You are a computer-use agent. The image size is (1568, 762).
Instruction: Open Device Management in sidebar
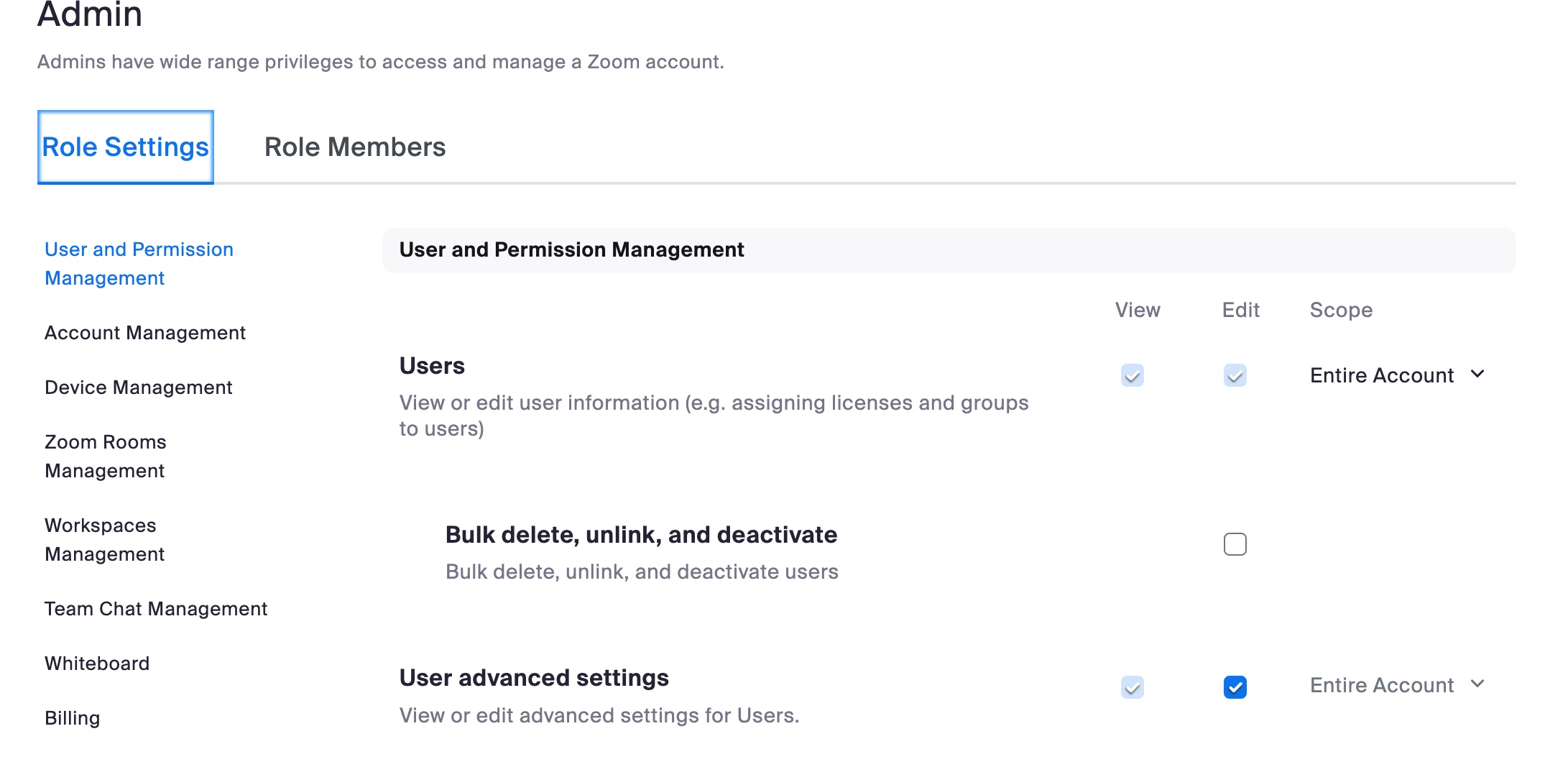click(139, 387)
